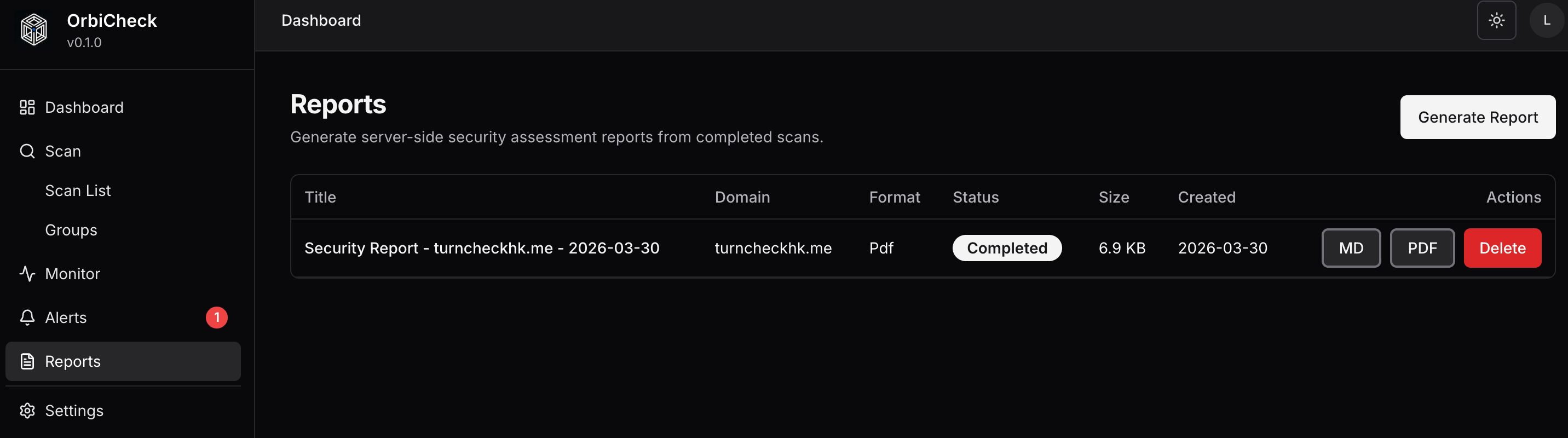Click the OrbiCheck cube logo icon
This screenshot has width=1568, height=438.
(x=33, y=29)
